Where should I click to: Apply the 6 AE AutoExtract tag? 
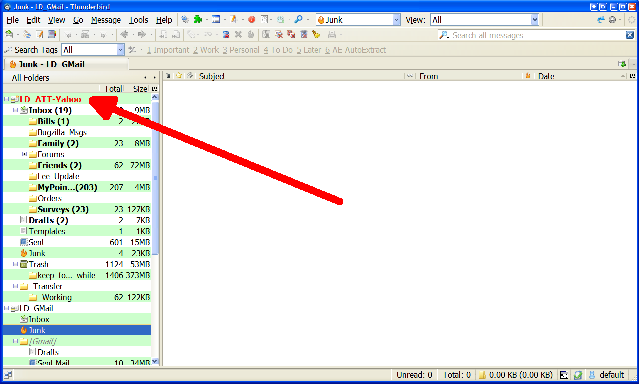pyautogui.click(x=355, y=50)
